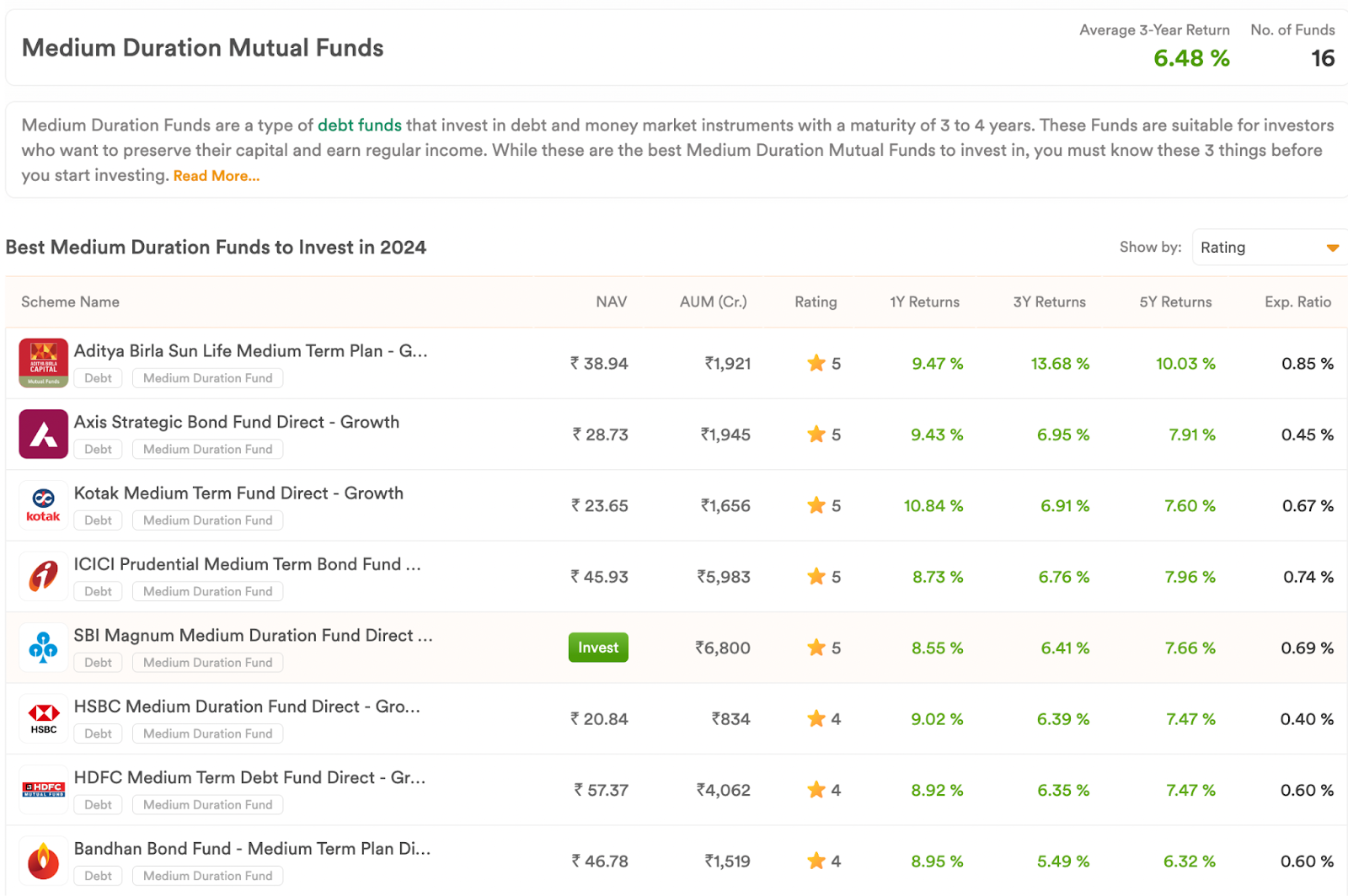Click Debt tag under HSBC Medium Duration Fund
Screen dimensions: 1348x896
98,733
